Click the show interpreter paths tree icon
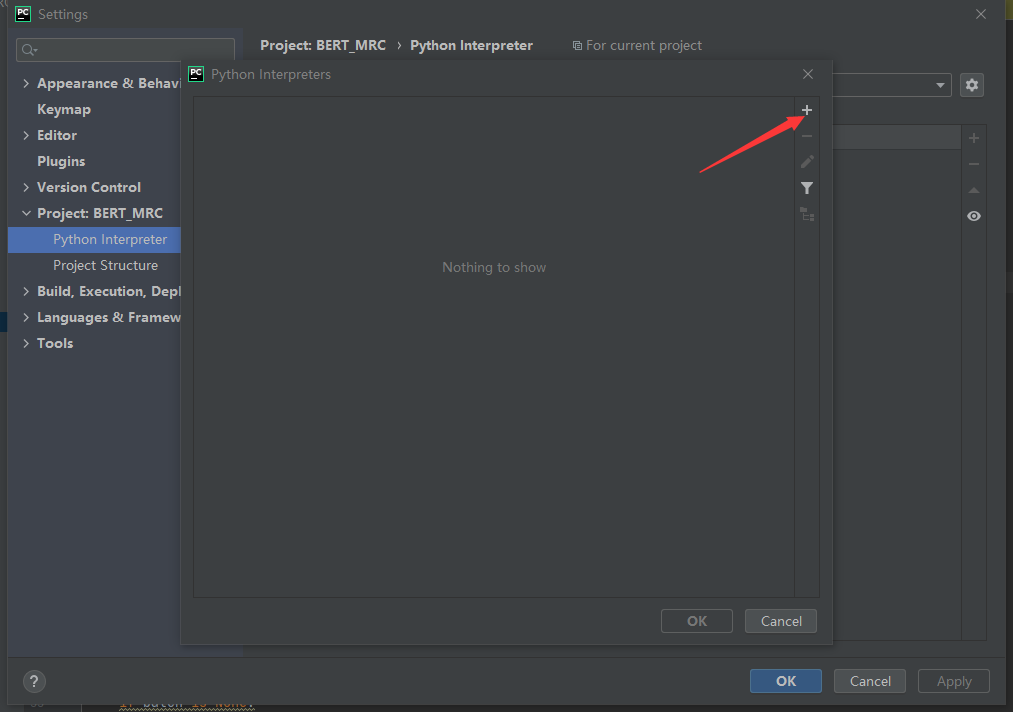 [x=807, y=214]
